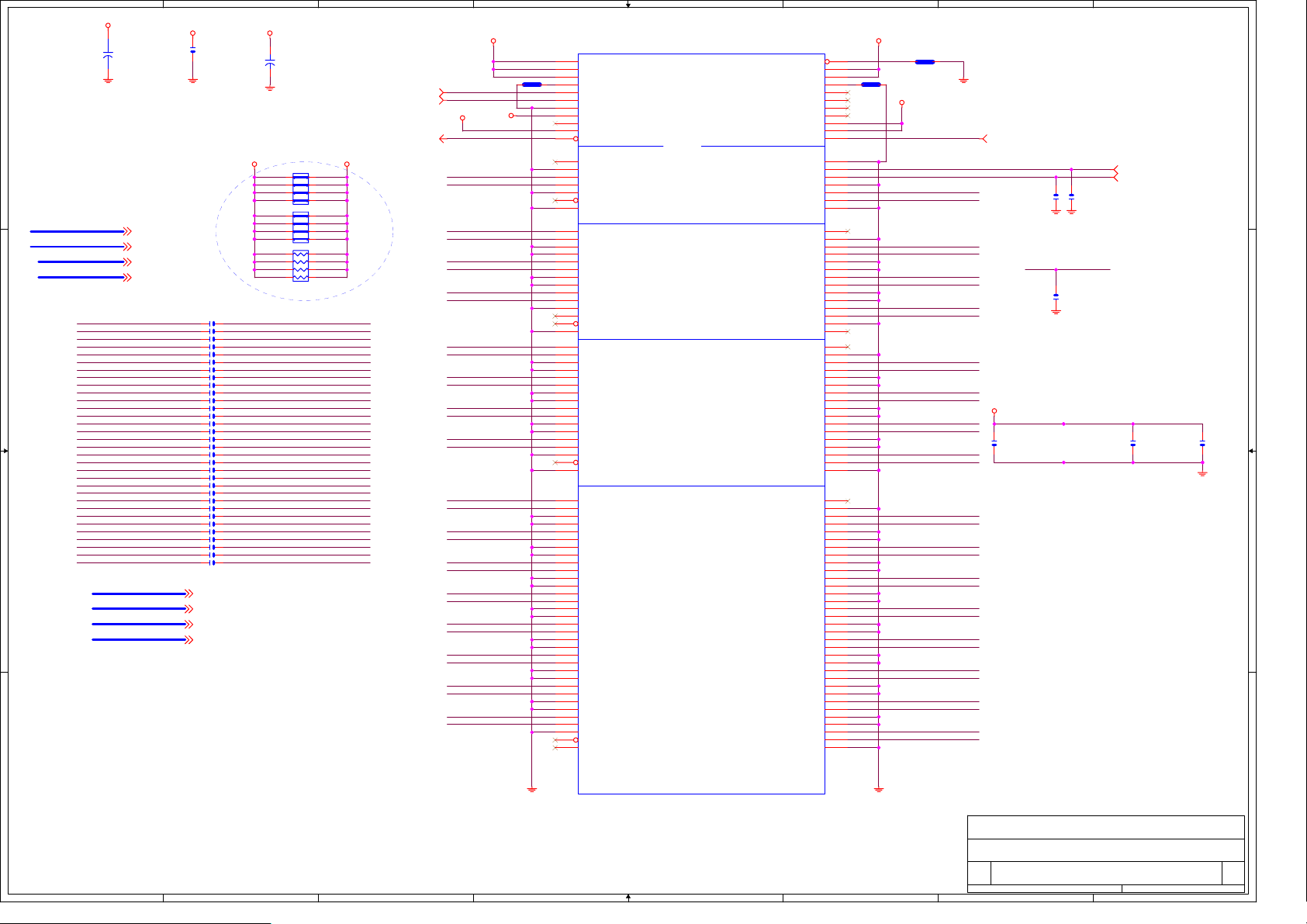This screenshot has height=924, width=1307.
Task: Select the blue series component wired to ground
Action: coord(925,61)
